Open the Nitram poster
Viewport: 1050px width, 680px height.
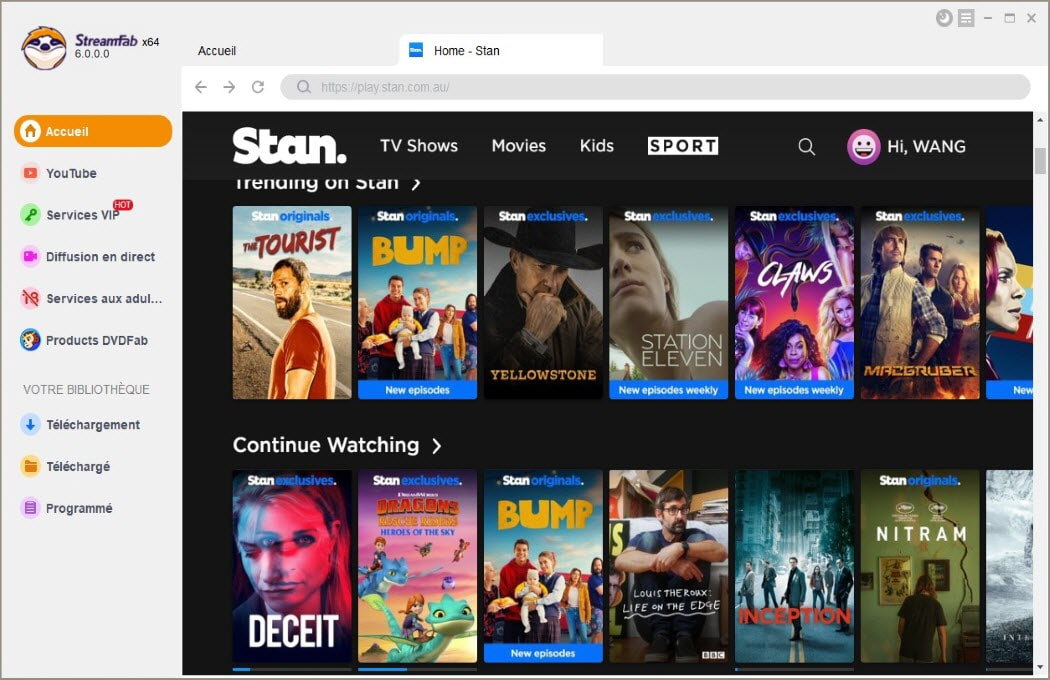[920, 566]
